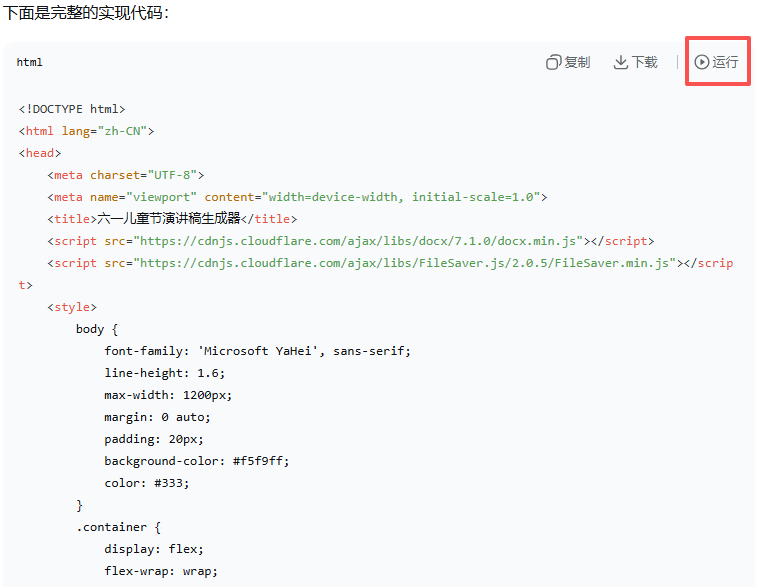Click the download arrow icon
765x587 pixels.
tap(621, 62)
